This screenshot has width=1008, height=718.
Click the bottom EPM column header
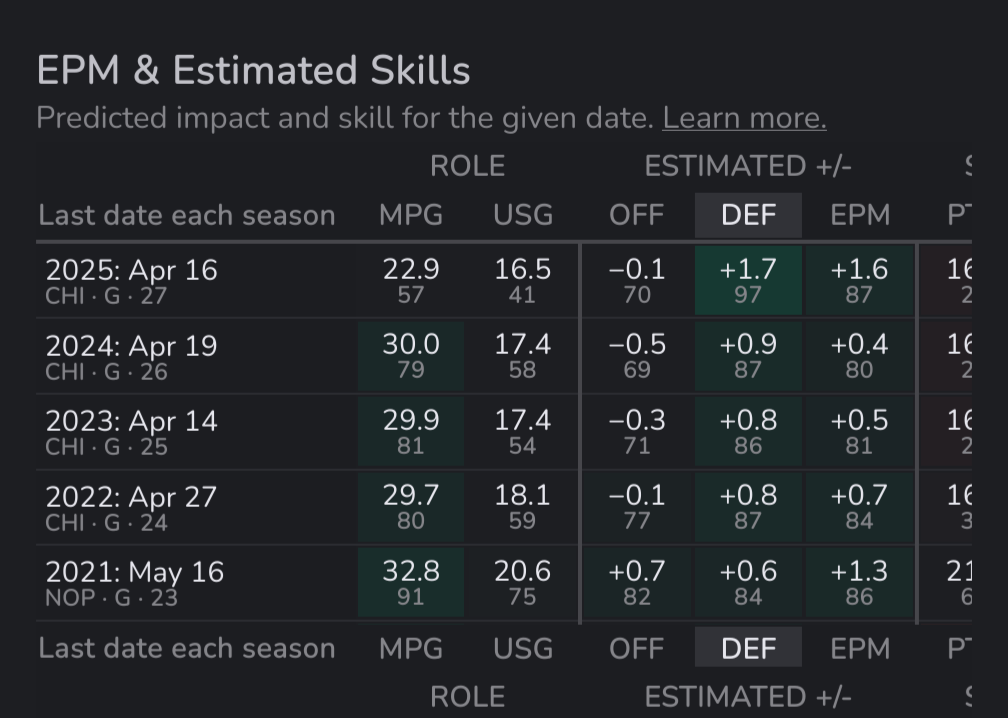click(x=859, y=648)
